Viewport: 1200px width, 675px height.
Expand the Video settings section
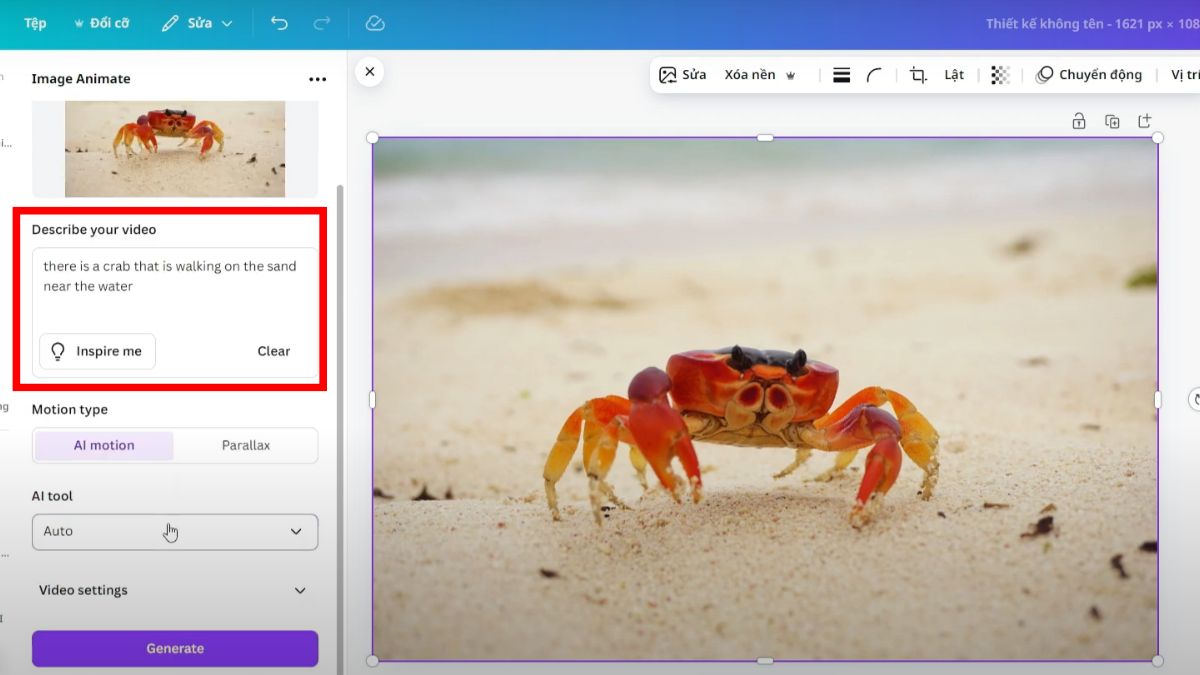[x=174, y=590]
